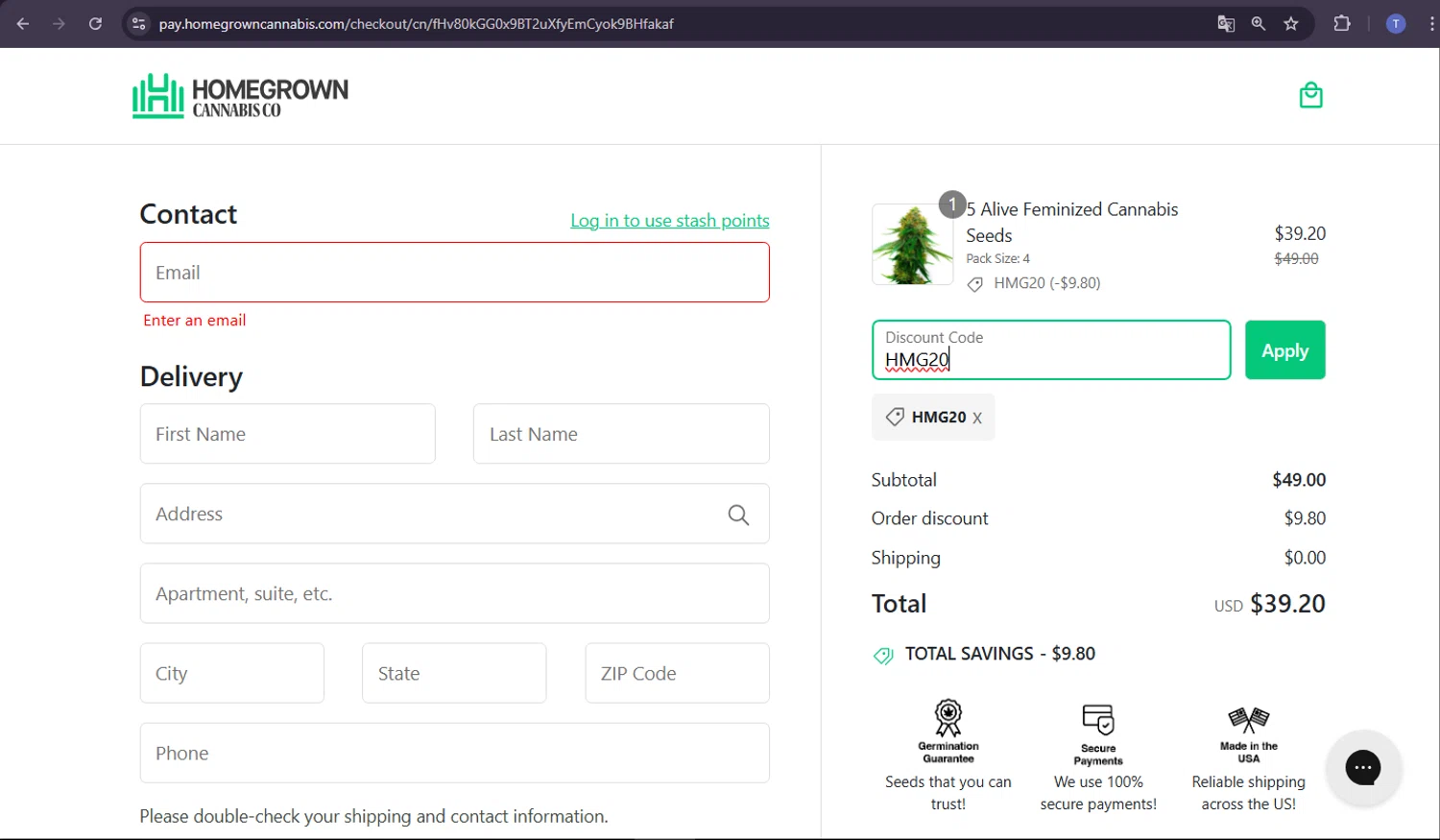The width and height of the screenshot is (1440, 840).
Task: Click the Order discount $9.80 value
Action: click(x=1305, y=518)
